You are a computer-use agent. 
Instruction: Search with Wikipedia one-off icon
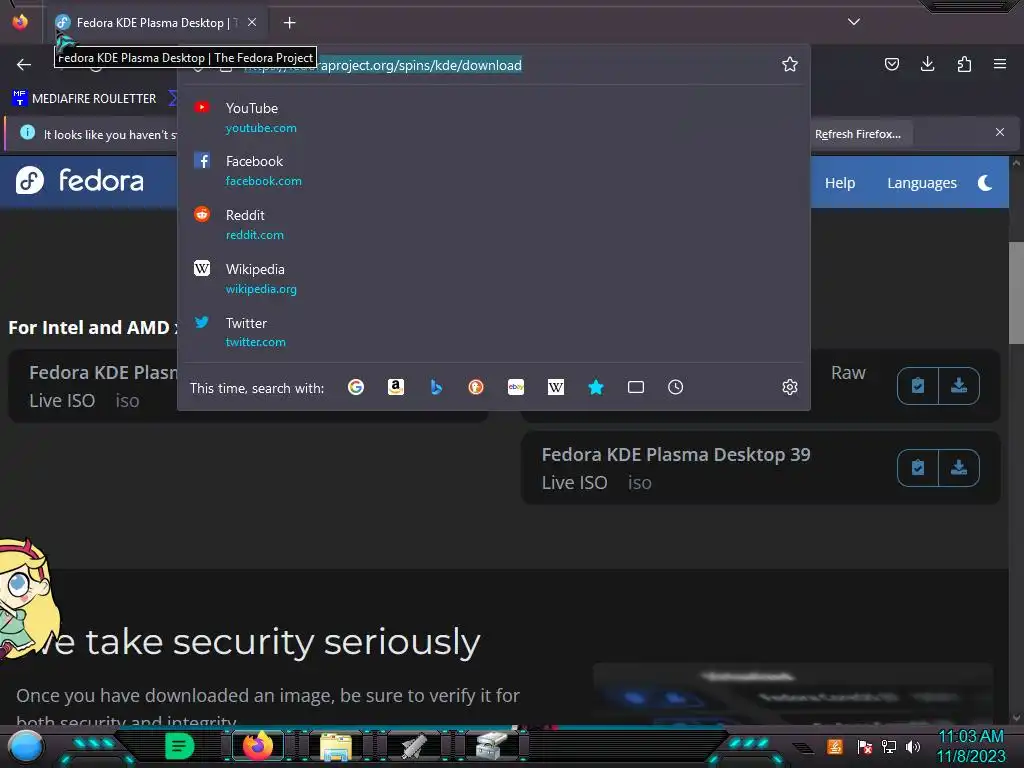coord(556,387)
